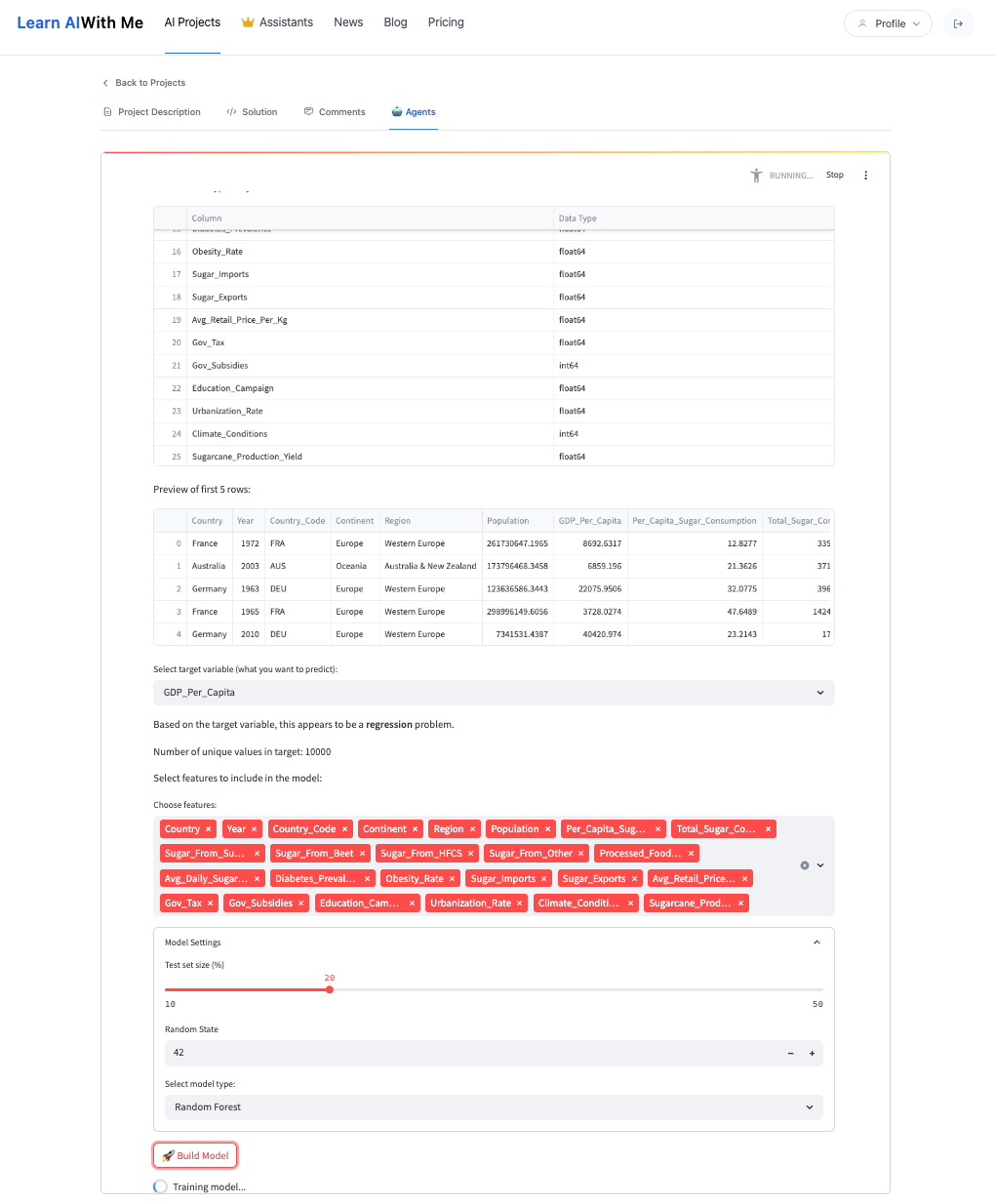Click the Australia cell in preview table
The width and height of the screenshot is (995, 1204).
click(209, 566)
